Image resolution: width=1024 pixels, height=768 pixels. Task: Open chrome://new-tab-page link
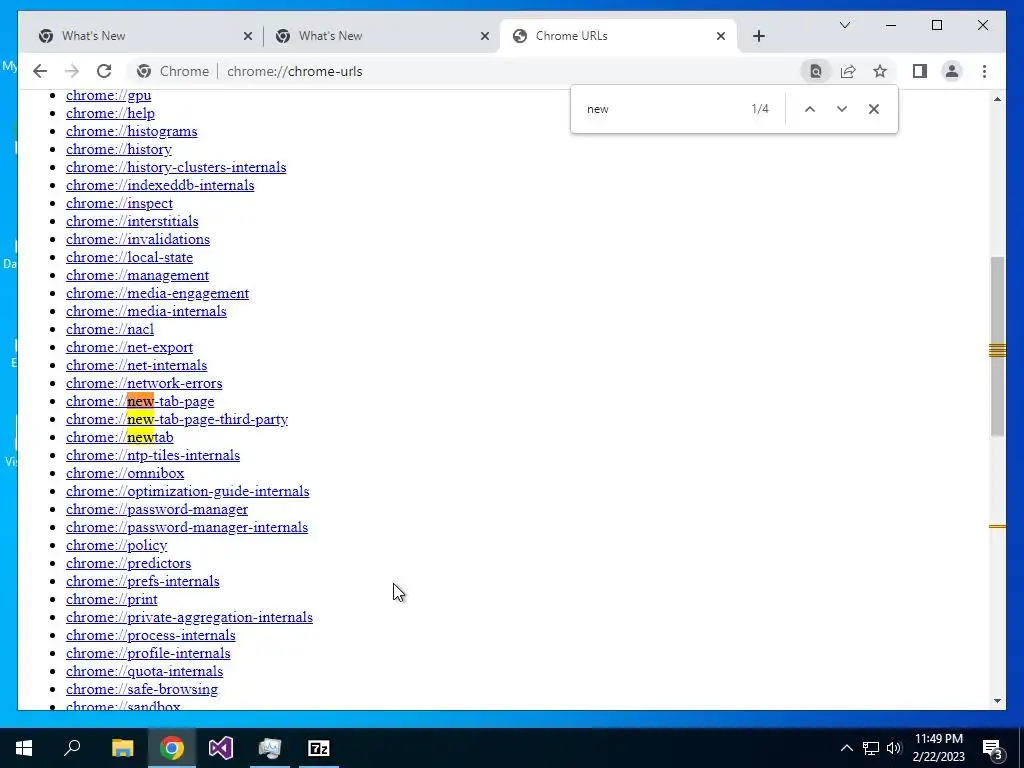point(140,402)
